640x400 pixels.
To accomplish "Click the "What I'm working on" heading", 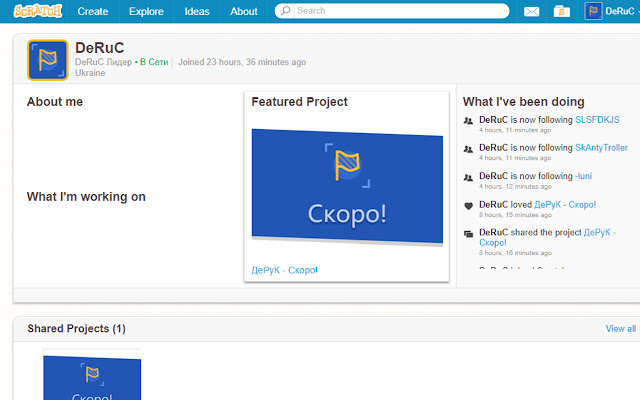I will pyautogui.click(x=86, y=197).
